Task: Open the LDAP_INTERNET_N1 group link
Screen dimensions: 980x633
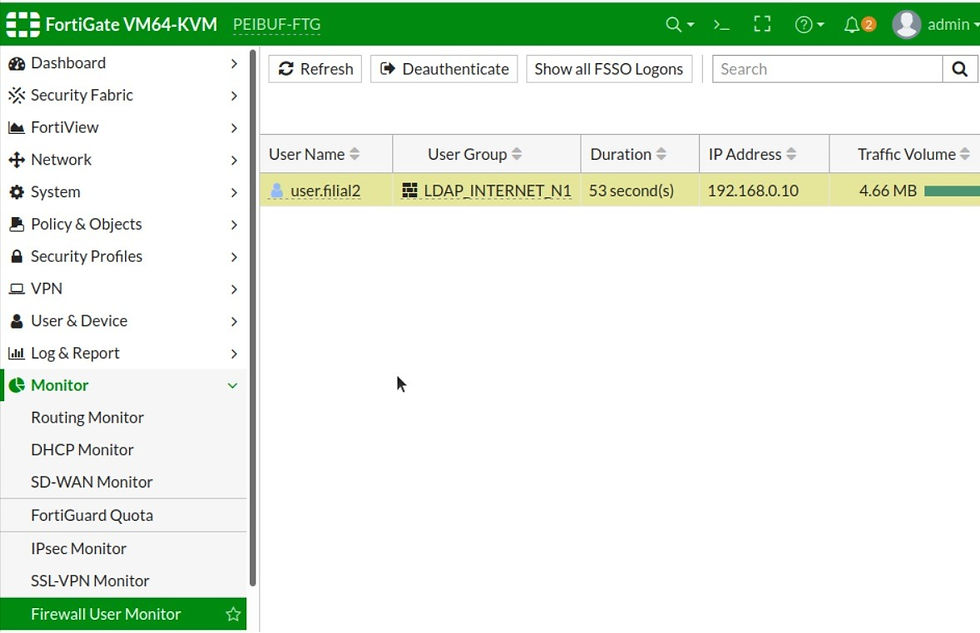Action: coord(498,191)
